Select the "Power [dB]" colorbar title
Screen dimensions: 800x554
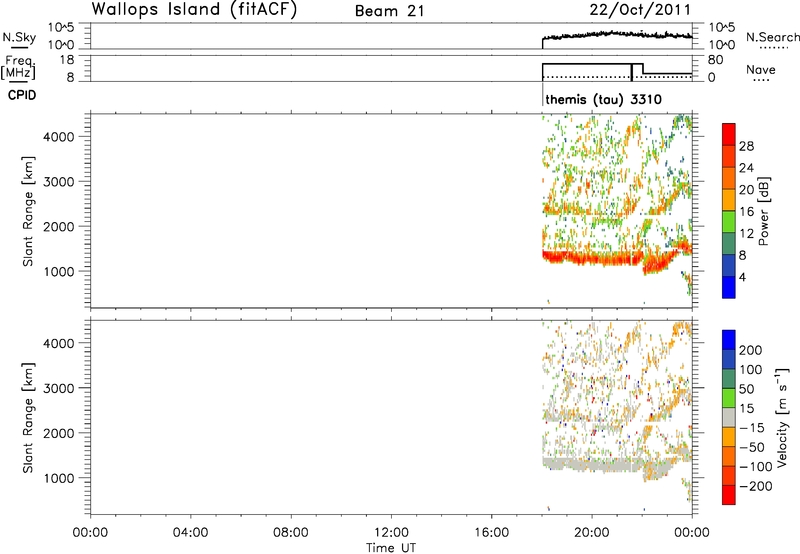pos(763,211)
